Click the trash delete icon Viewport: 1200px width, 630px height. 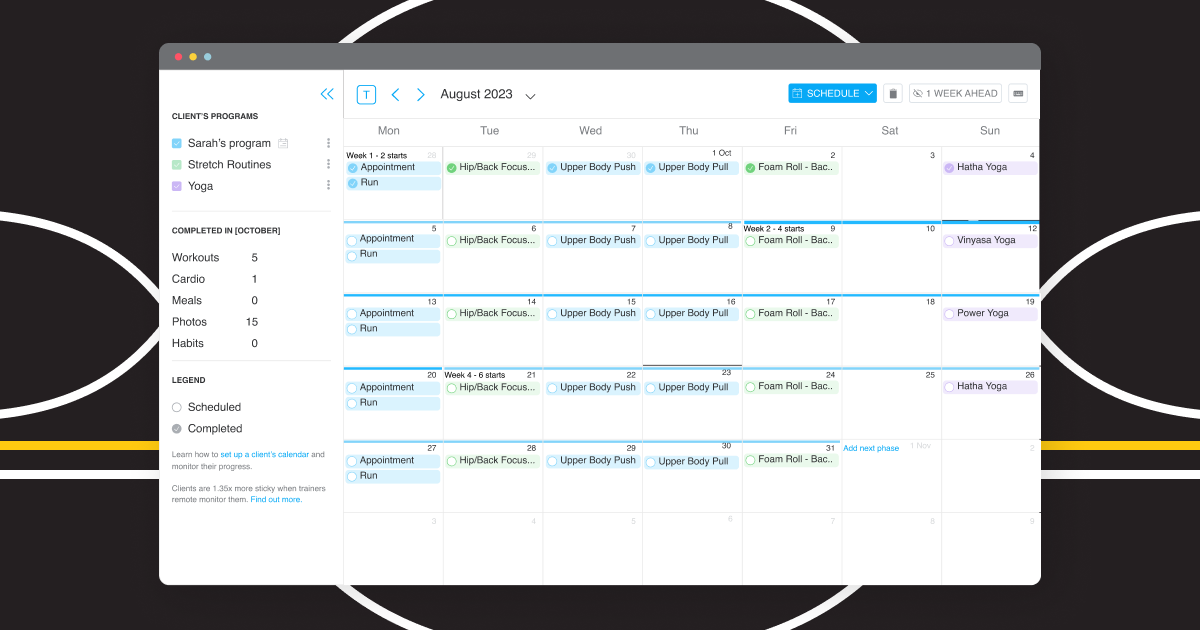893,93
